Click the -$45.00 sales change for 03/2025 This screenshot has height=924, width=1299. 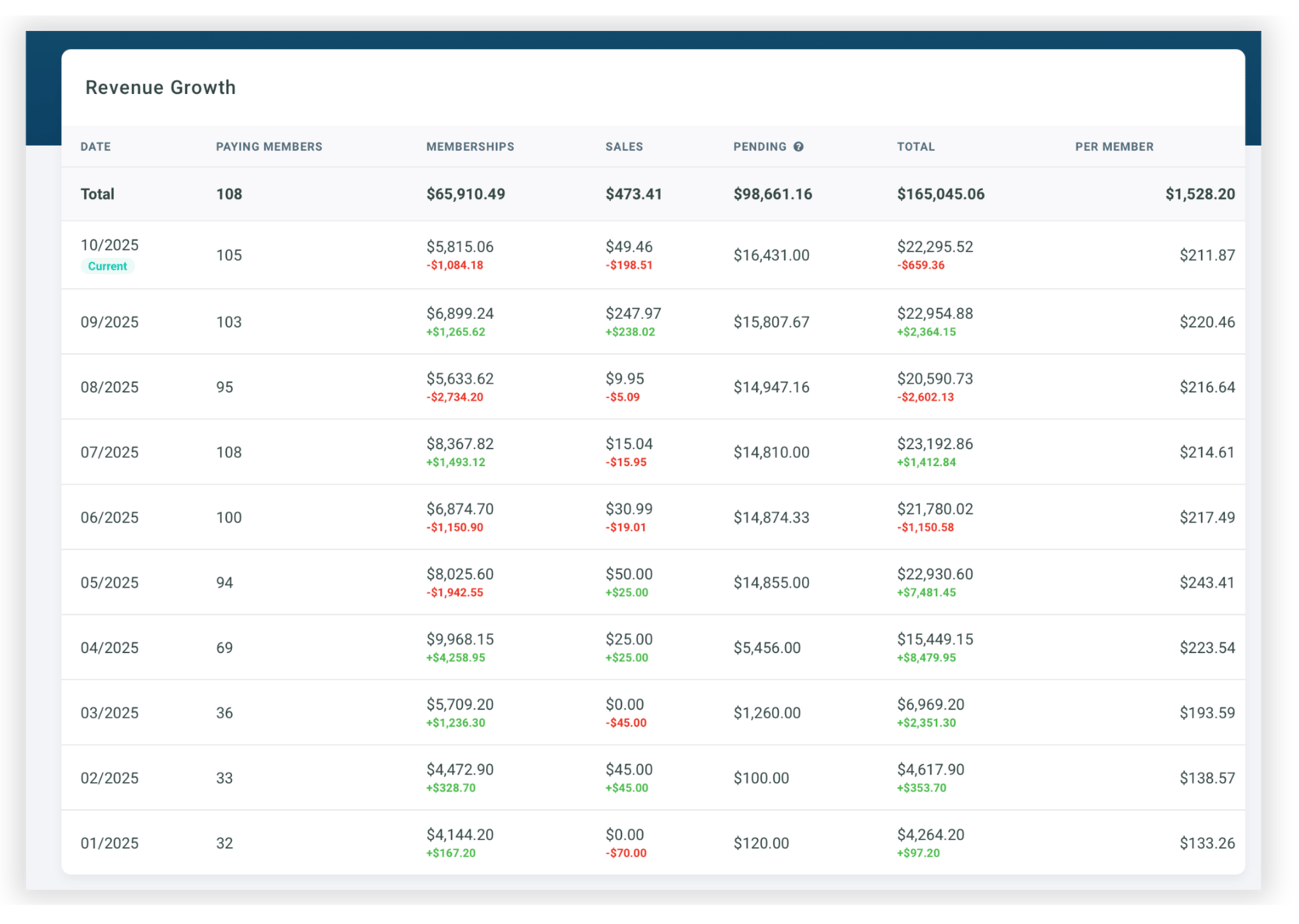point(626,722)
